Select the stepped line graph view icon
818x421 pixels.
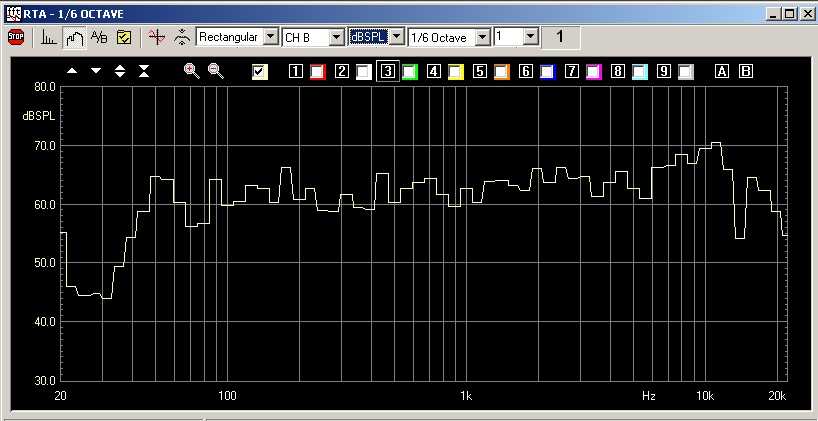pyautogui.click(x=74, y=37)
